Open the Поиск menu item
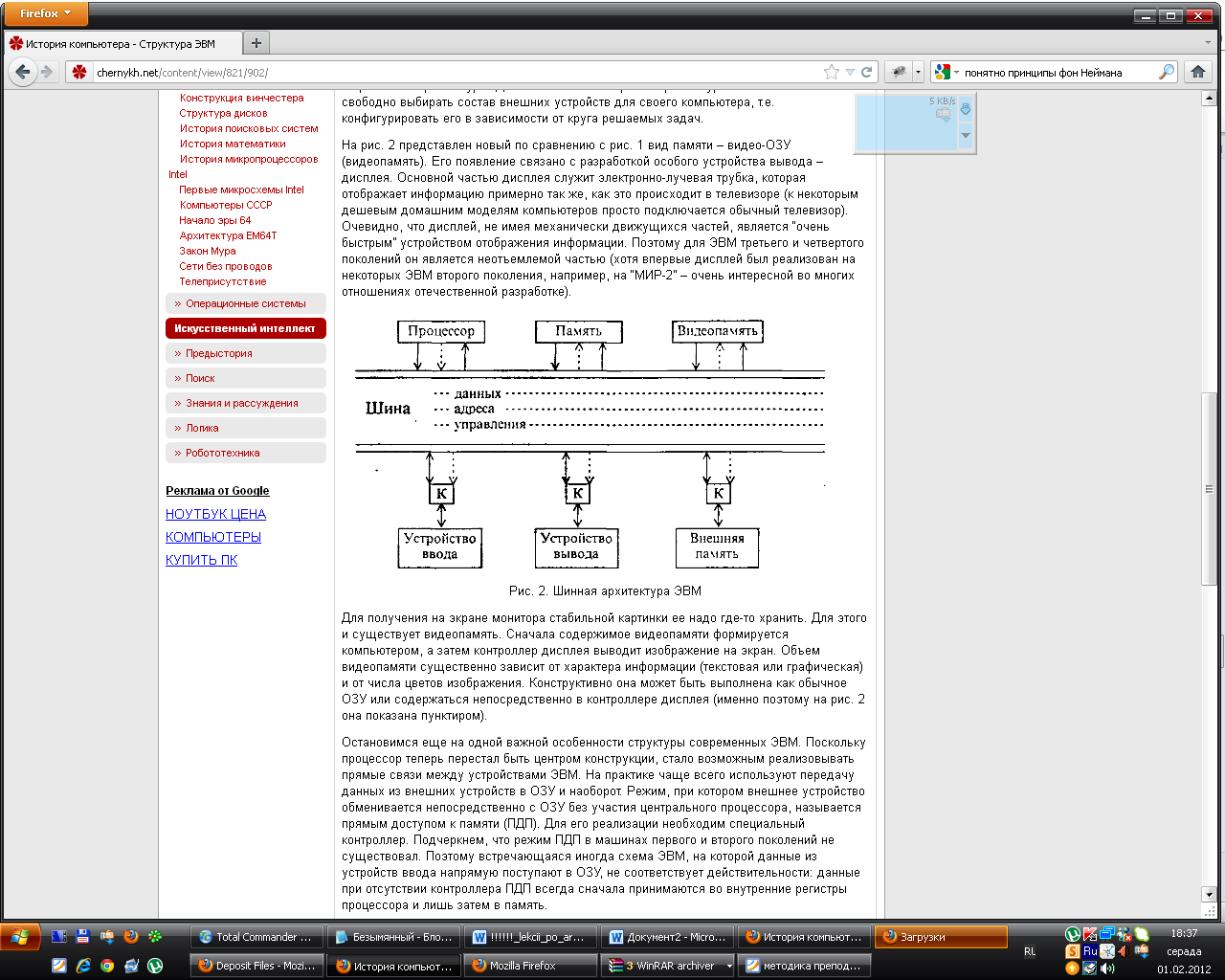Viewport: 1225px width, 980px height. [246, 378]
